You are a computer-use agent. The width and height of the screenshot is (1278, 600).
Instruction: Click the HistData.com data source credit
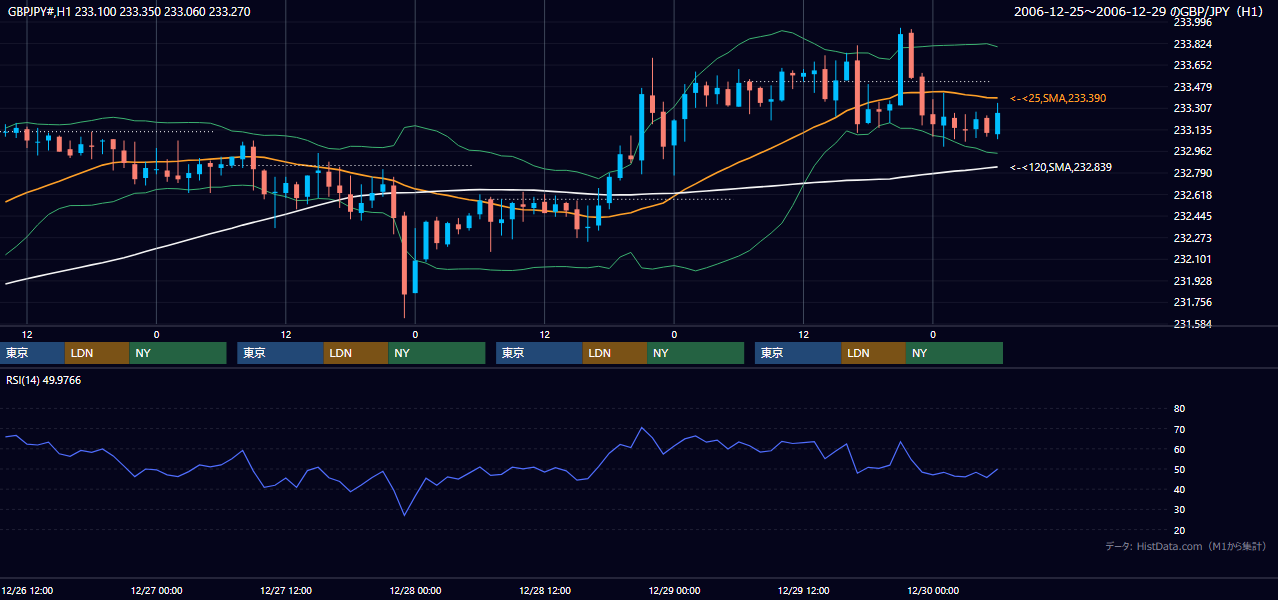(x=1186, y=546)
